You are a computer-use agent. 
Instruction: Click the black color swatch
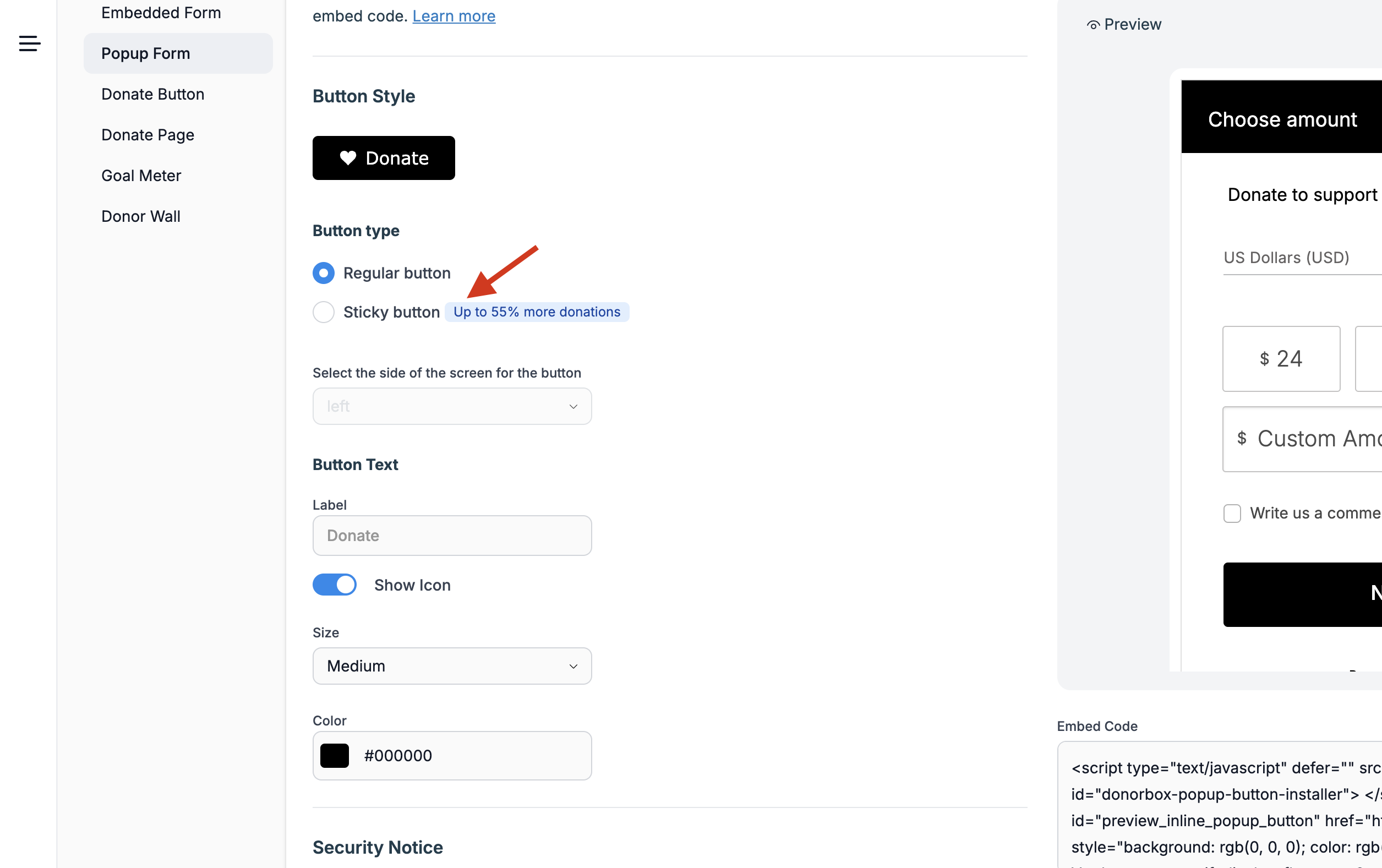(x=335, y=756)
